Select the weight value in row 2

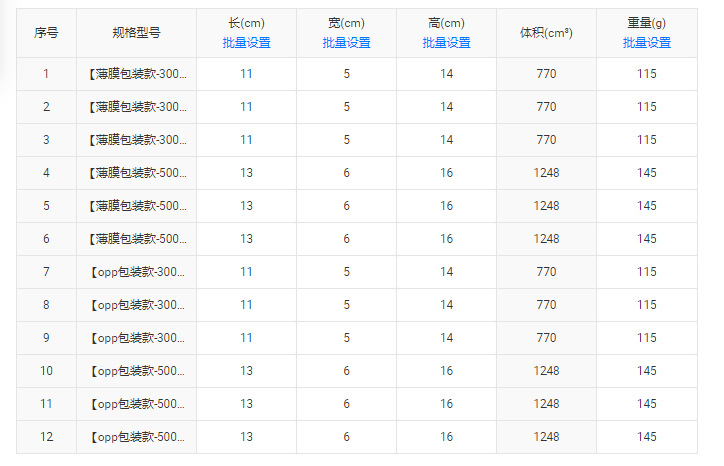646,107
